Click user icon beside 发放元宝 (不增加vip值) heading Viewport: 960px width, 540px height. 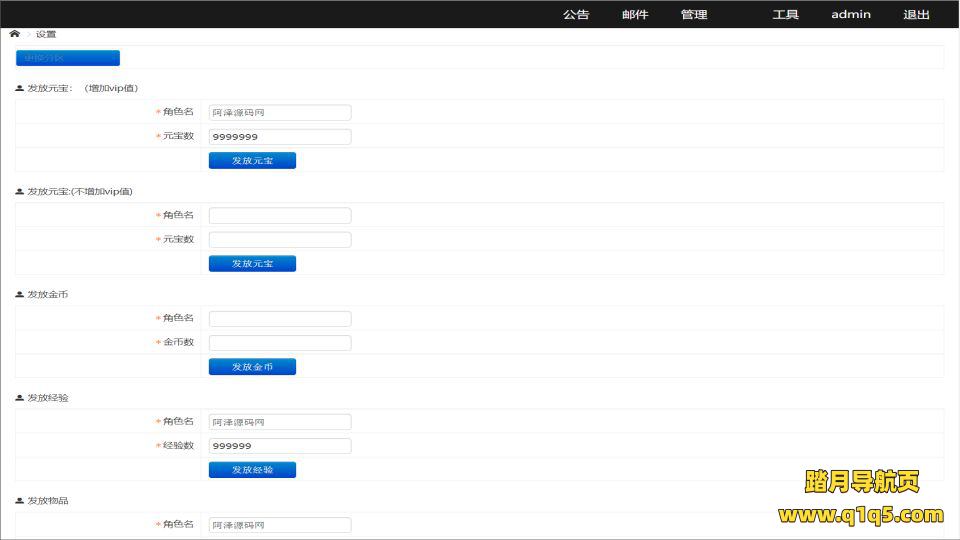[x=20, y=192]
